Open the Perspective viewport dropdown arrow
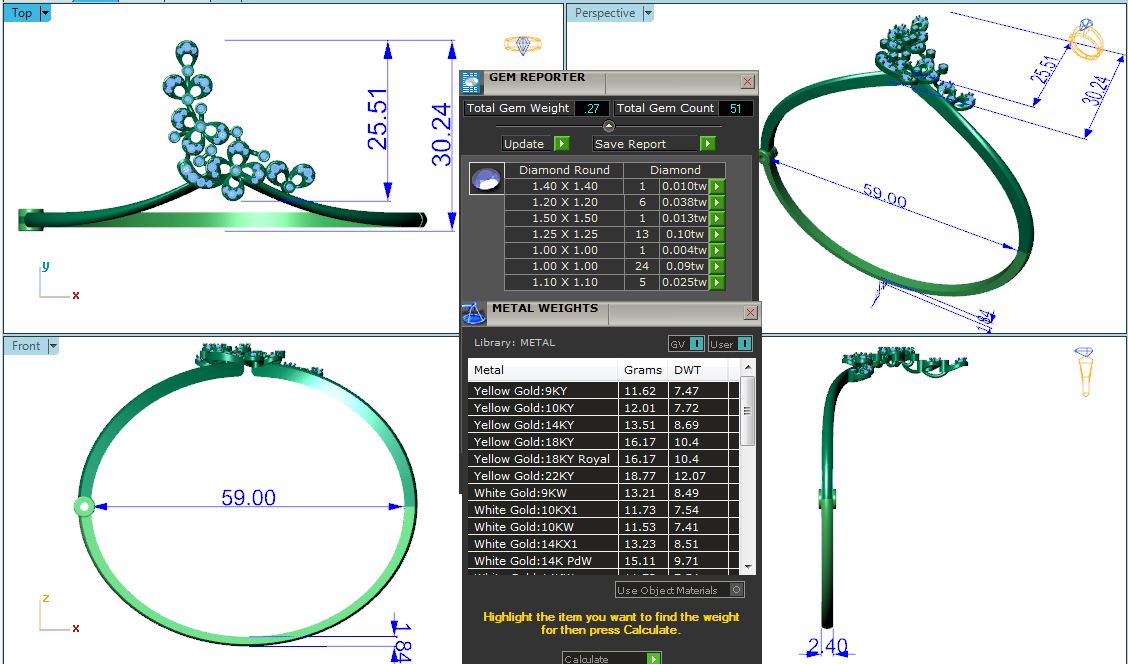1128x664 pixels. [x=648, y=14]
